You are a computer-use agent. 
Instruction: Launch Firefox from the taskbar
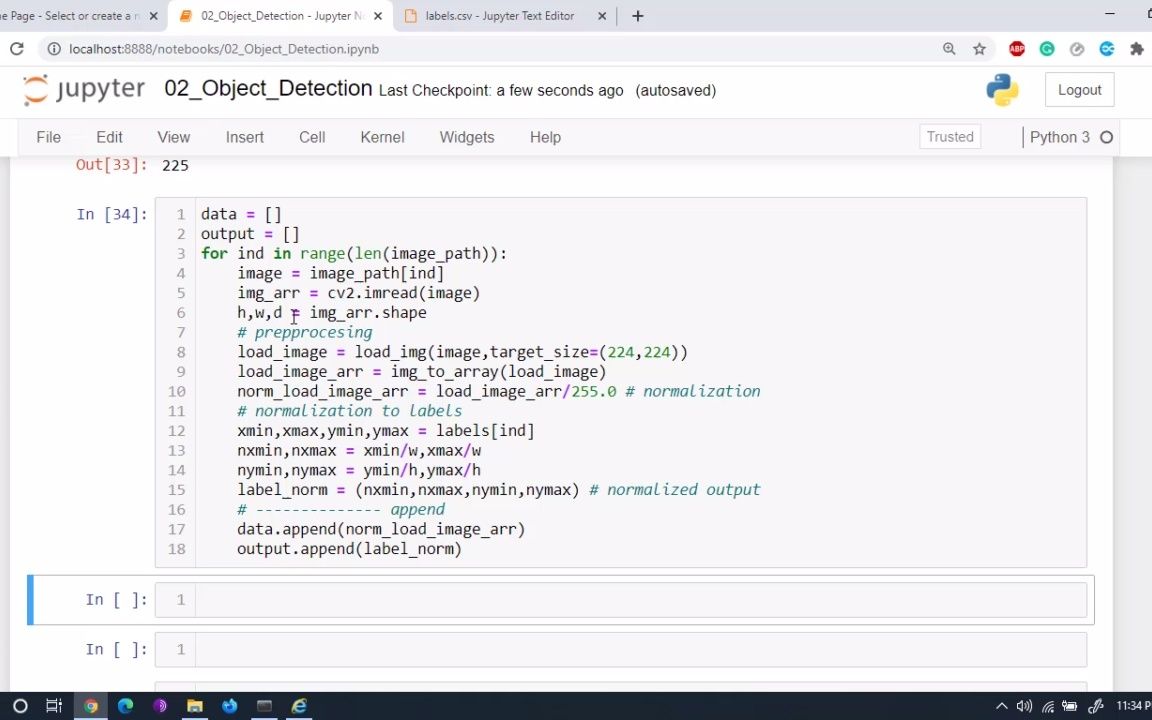click(x=229, y=706)
